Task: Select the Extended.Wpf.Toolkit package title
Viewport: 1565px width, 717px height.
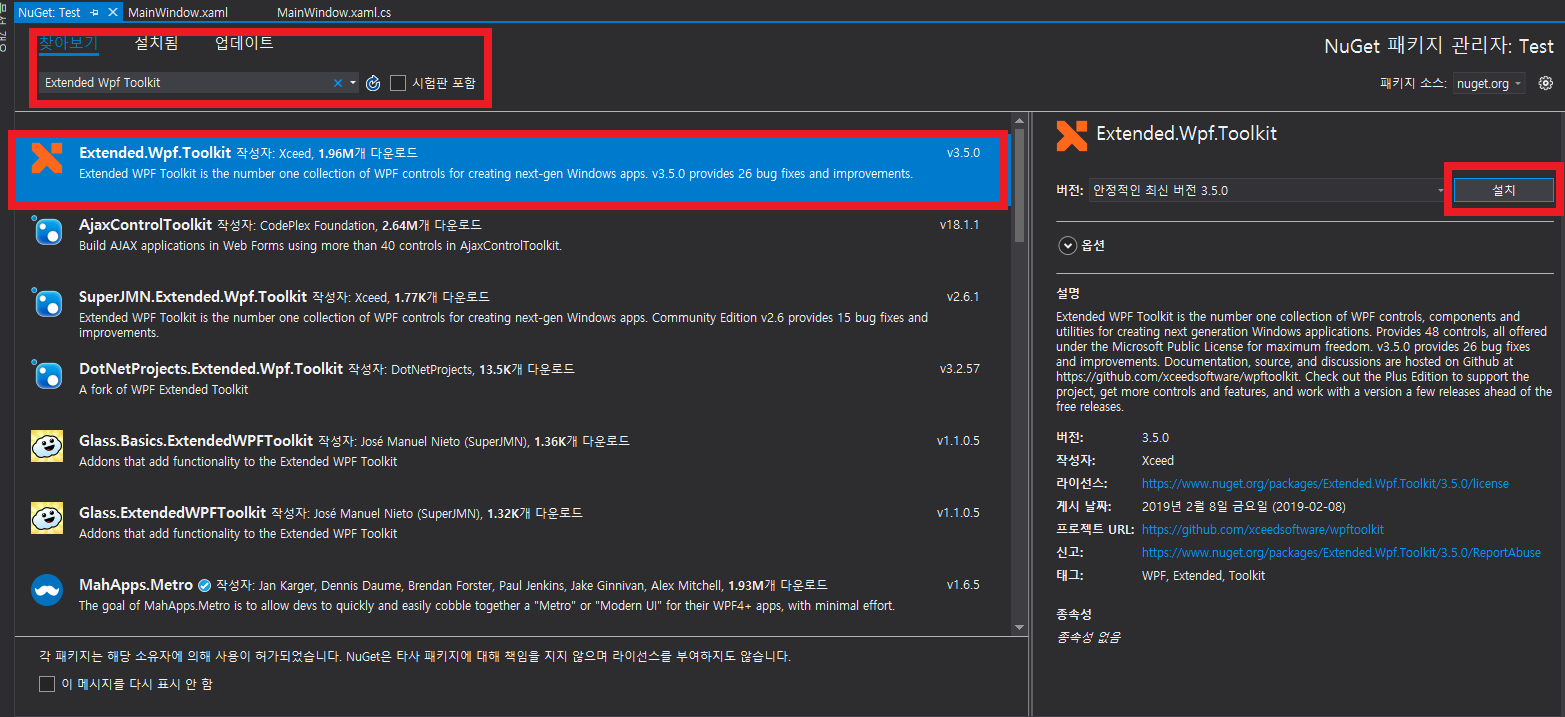Action: point(155,153)
